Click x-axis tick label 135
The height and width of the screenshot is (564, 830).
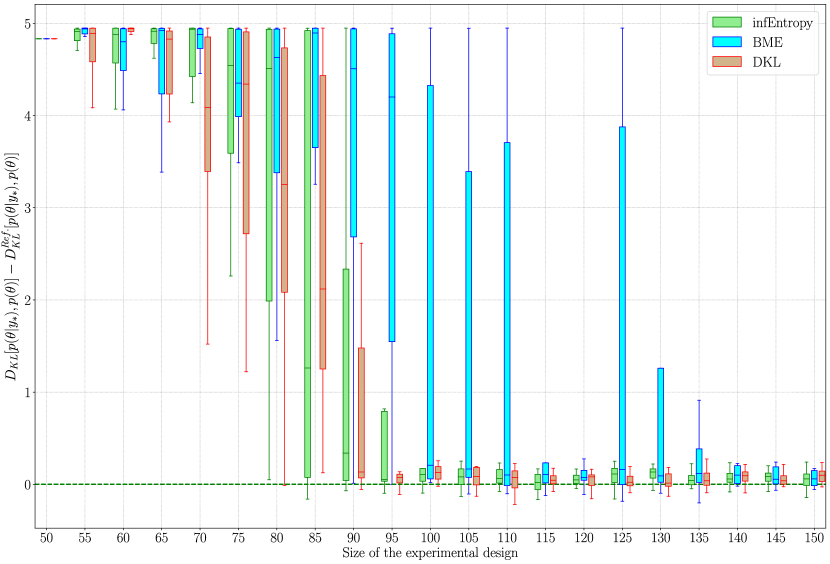point(699,538)
